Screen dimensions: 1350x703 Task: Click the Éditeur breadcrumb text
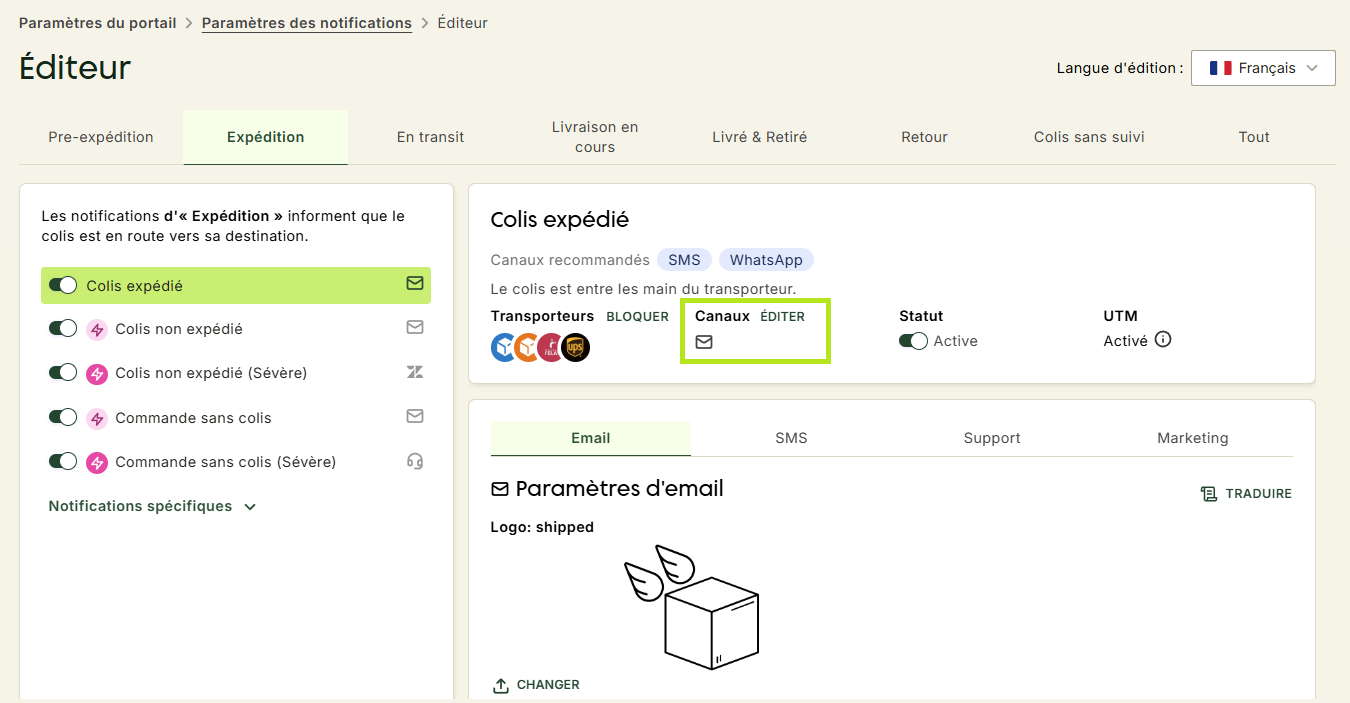[463, 22]
